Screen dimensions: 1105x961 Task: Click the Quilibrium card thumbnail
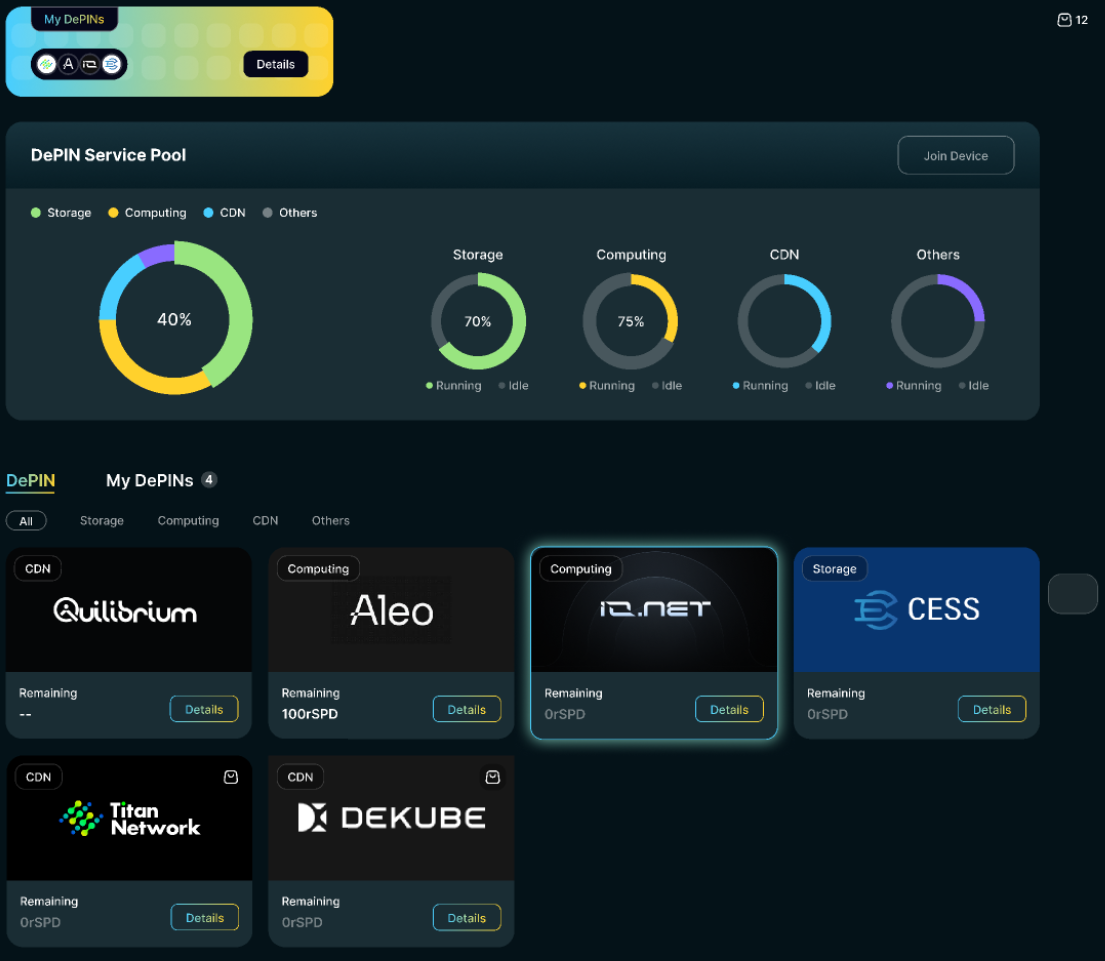129,610
